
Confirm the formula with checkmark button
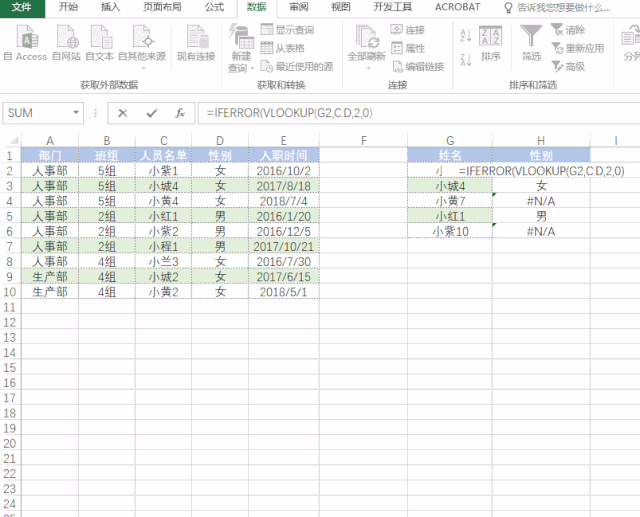152,113
